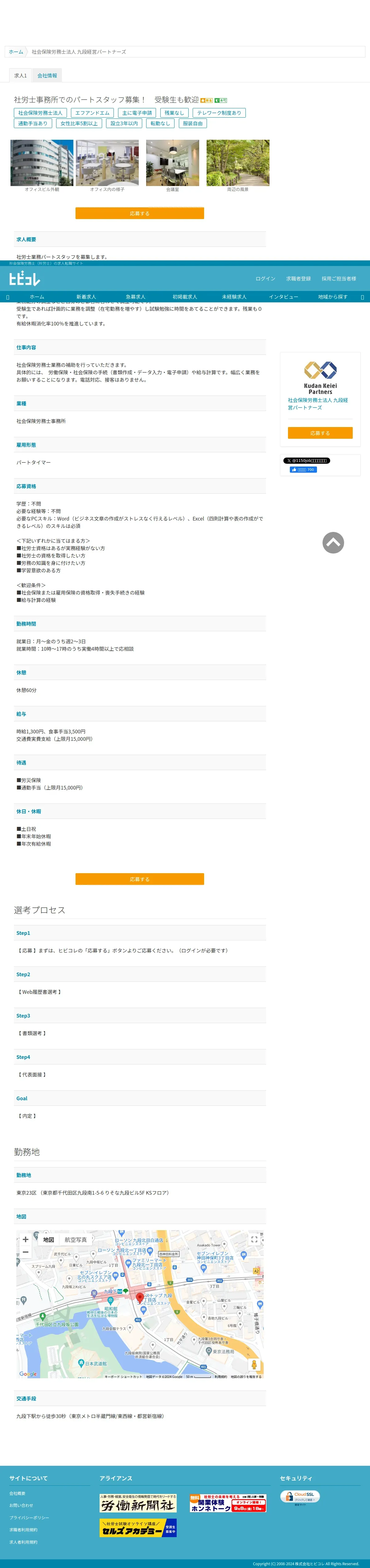Screen dimensions: 370x1568
Task: Click the 採用ご担当者様 link in header
Action: [x=339, y=279]
